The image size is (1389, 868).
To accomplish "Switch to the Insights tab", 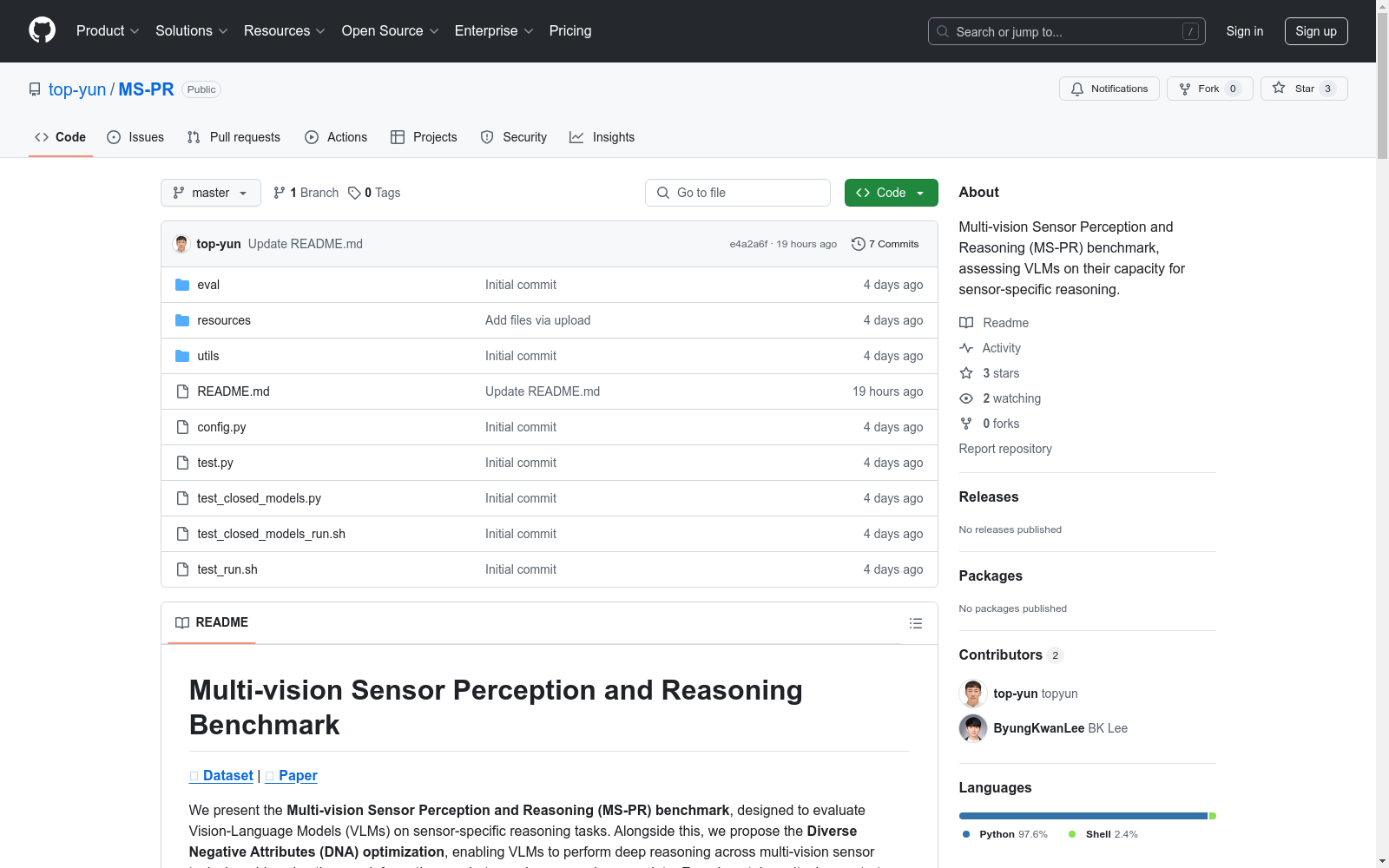I will tap(602, 137).
